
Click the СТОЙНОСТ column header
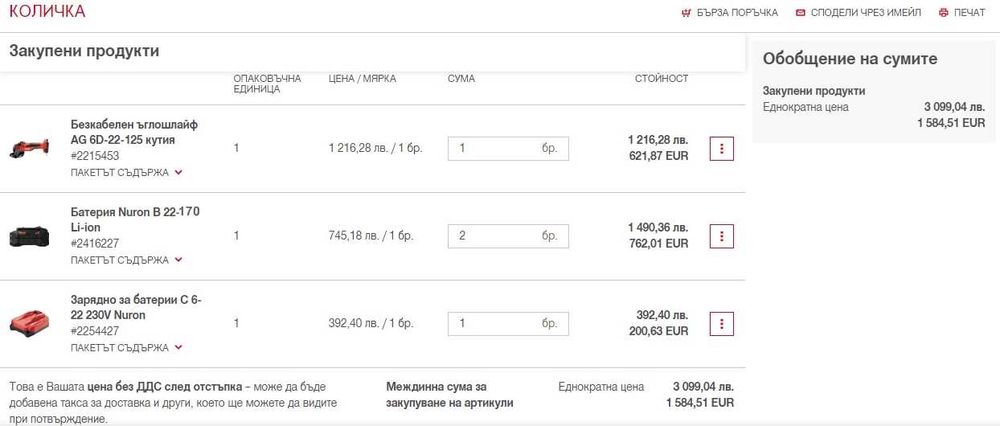(661, 78)
